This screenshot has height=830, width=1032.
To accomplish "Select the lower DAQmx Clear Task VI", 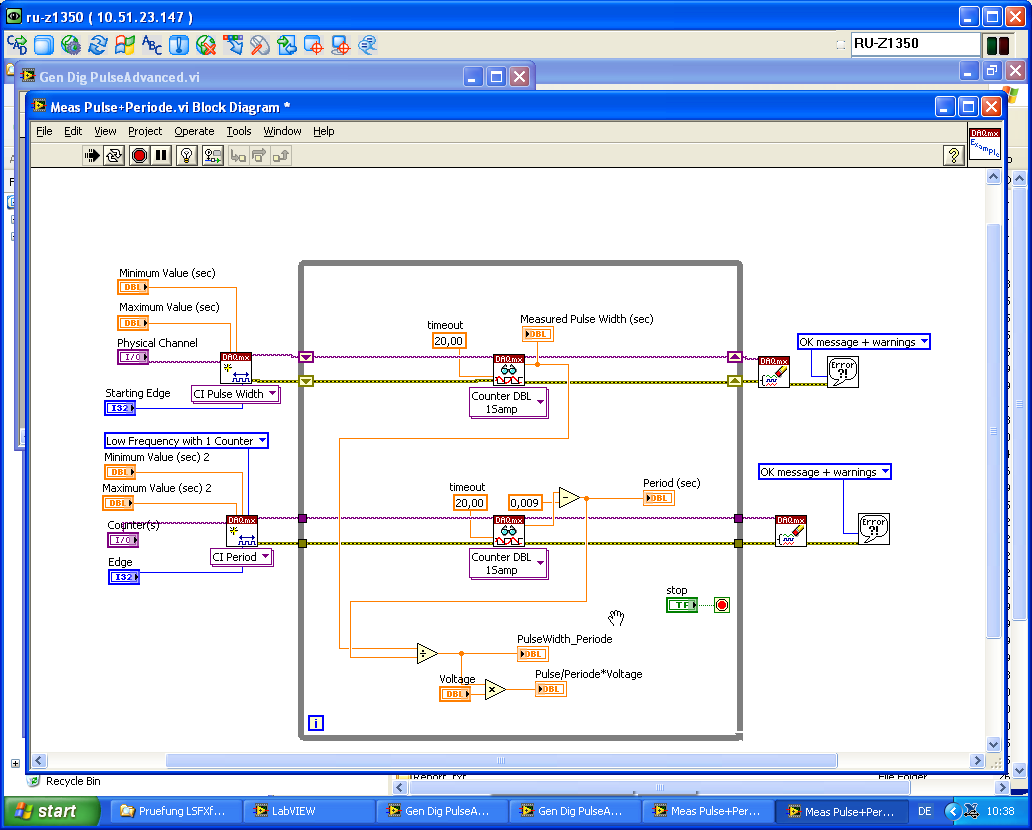I will click(x=790, y=531).
